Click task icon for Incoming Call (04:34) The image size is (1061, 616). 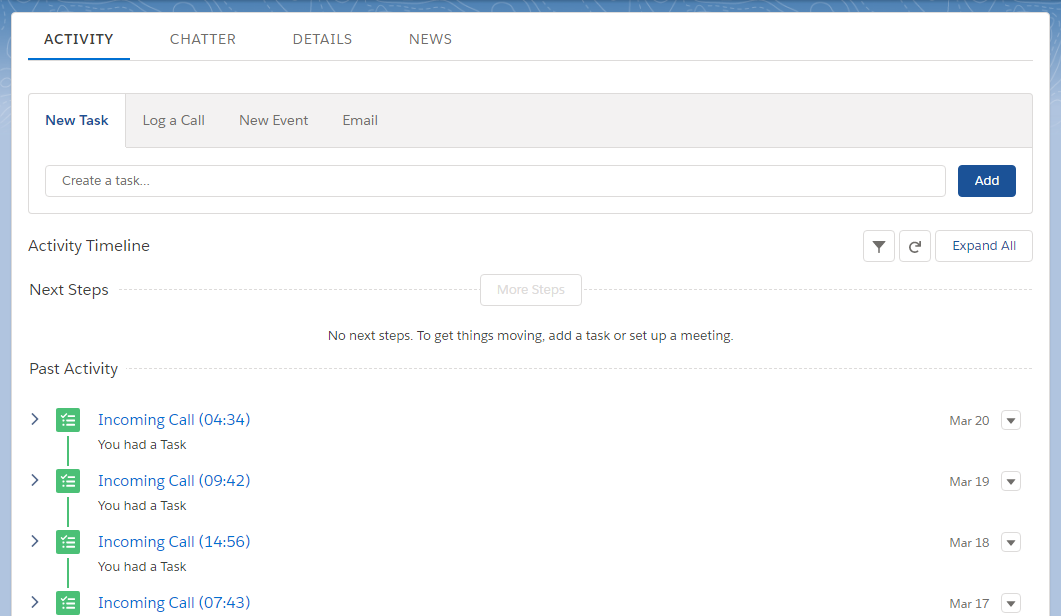(x=68, y=420)
